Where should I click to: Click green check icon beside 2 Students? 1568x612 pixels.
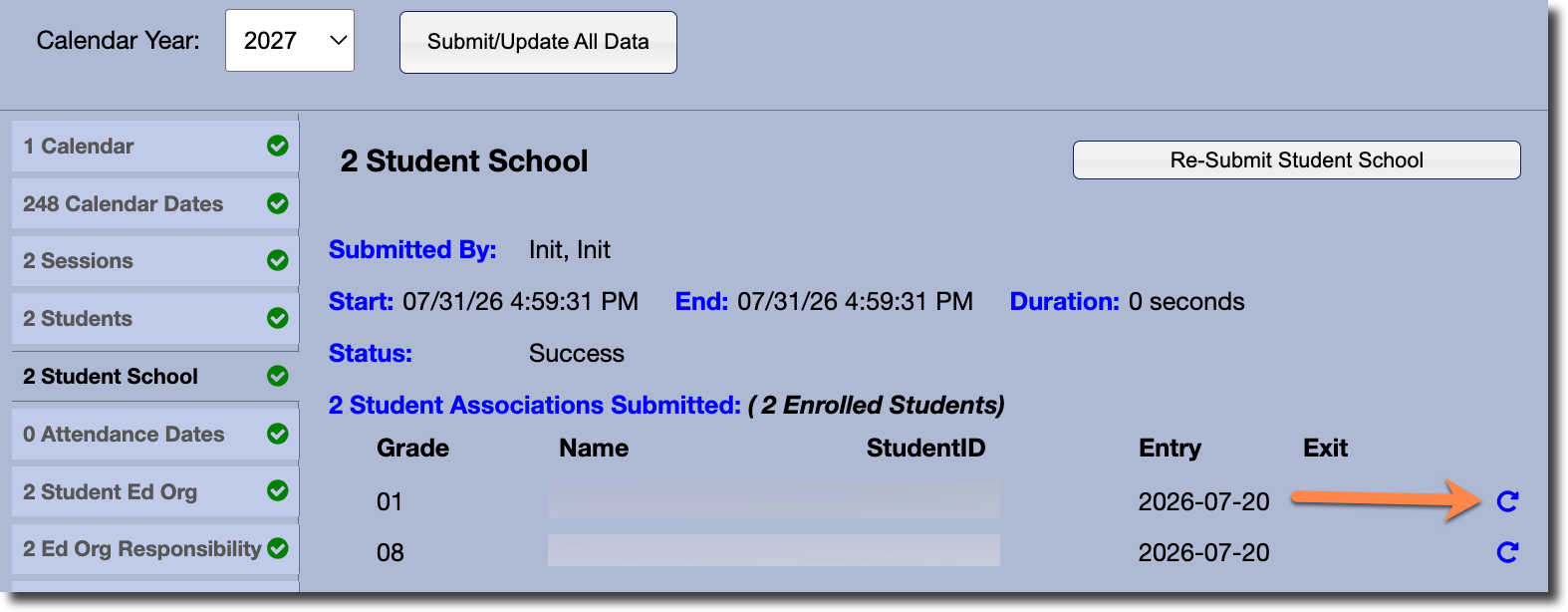[x=278, y=318]
